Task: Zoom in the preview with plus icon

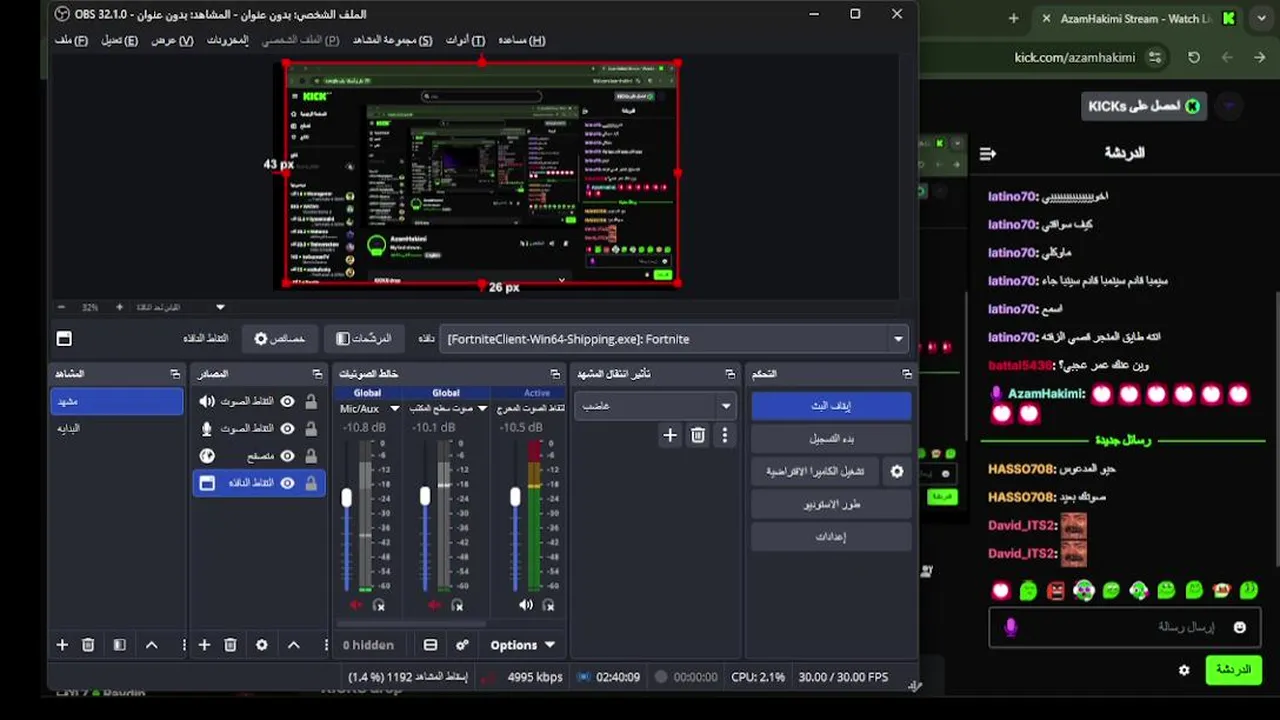Action: coord(119,307)
